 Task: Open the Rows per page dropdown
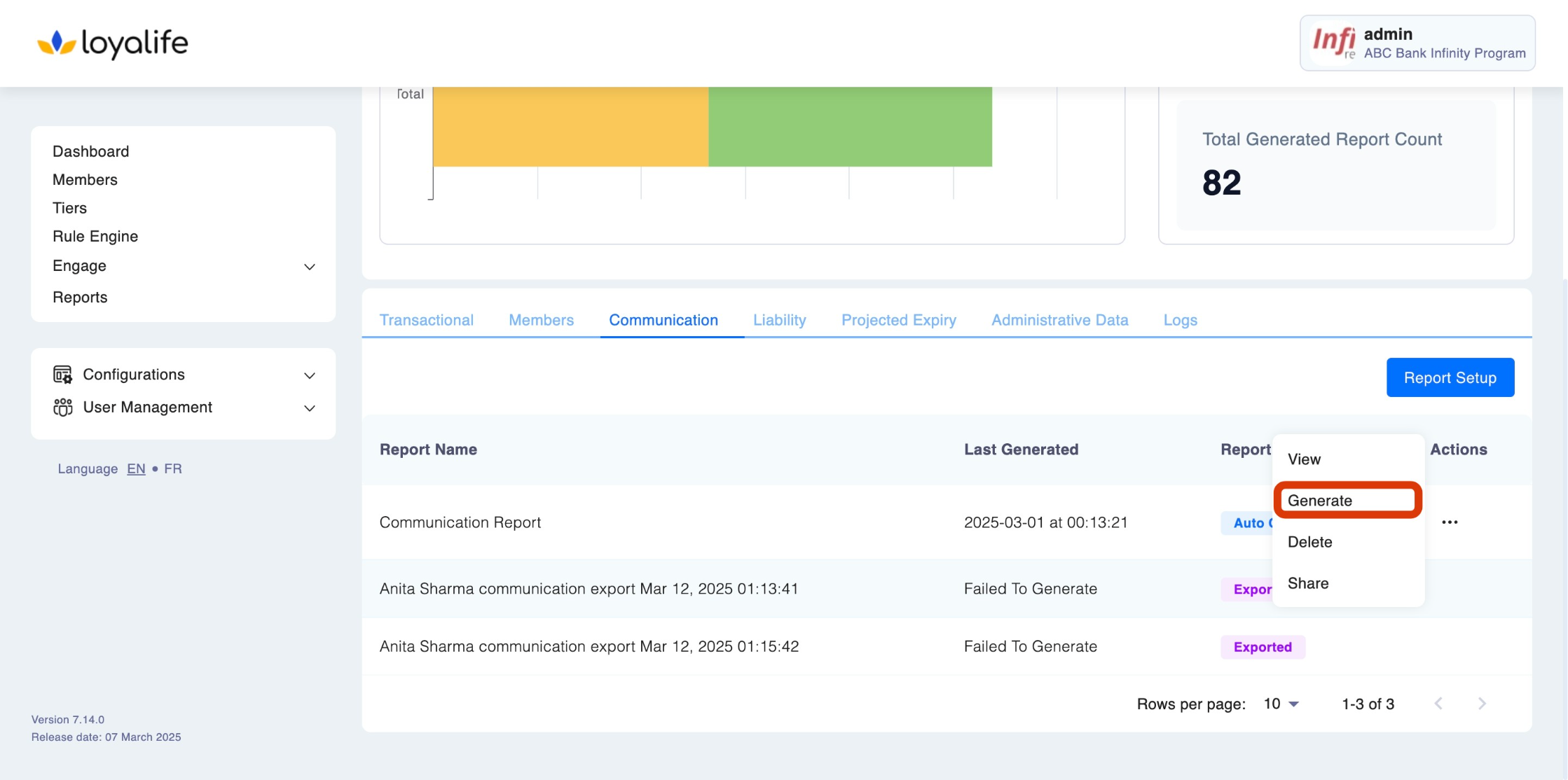coord(1281,704)
